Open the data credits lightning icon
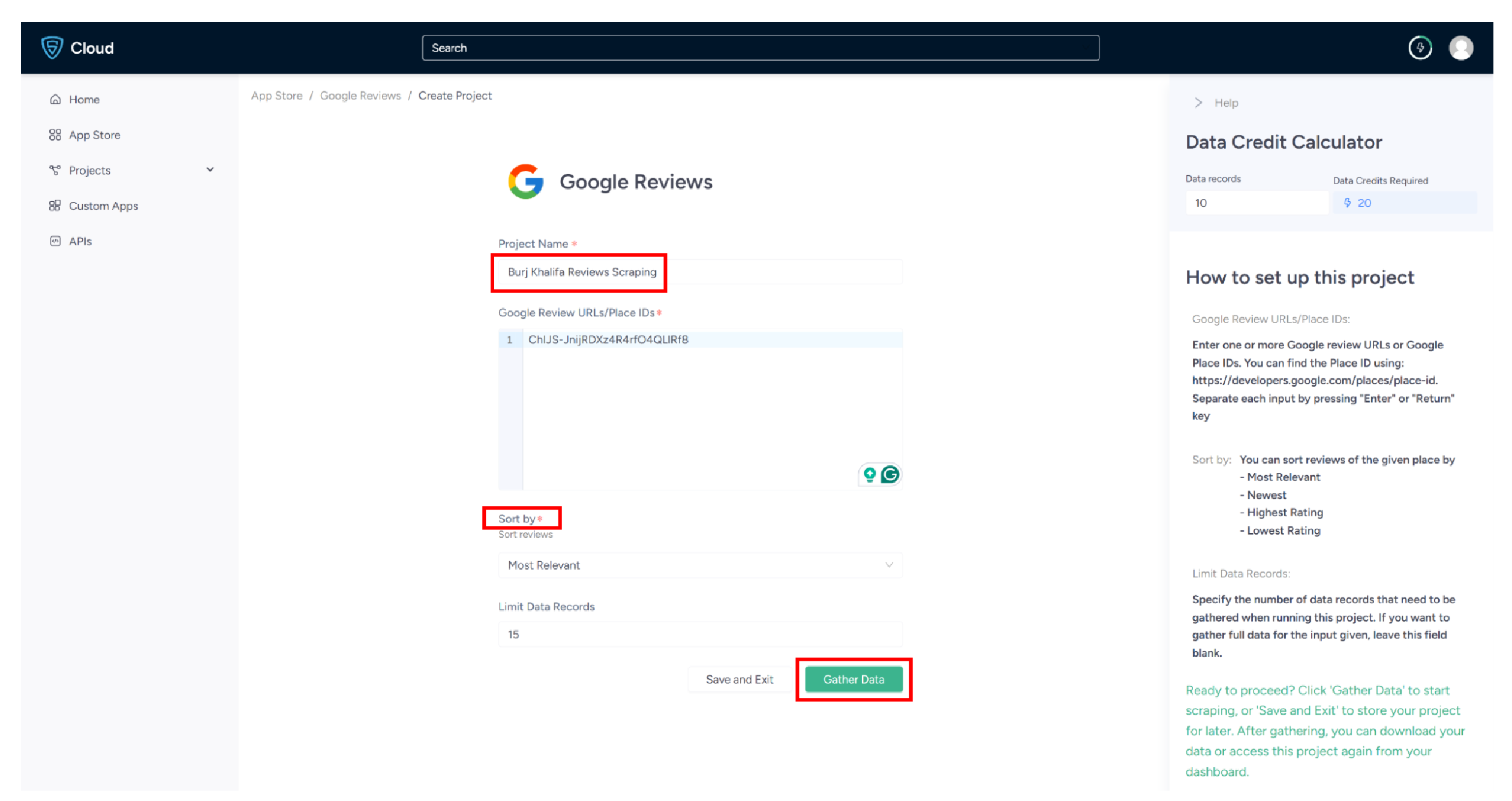The image size is (1512, 801). (x=1420, y=48)
